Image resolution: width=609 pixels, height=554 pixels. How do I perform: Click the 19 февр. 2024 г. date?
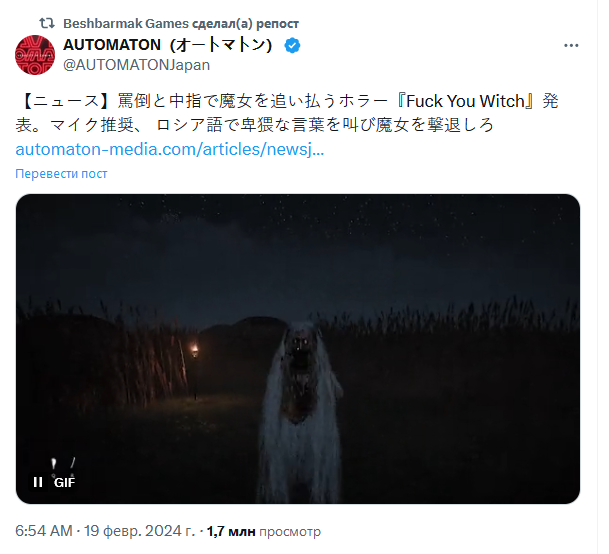point(139,531)
